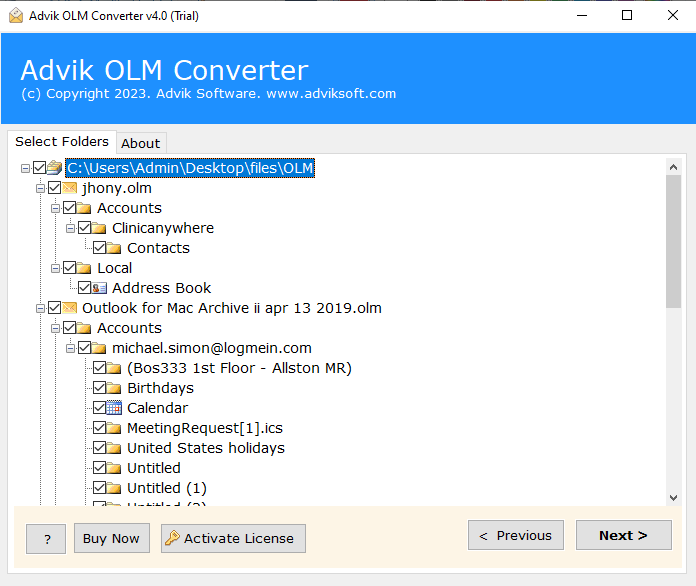Uncheck the Calendar checkbox
696x586 pixels.
tap(100, 408)
